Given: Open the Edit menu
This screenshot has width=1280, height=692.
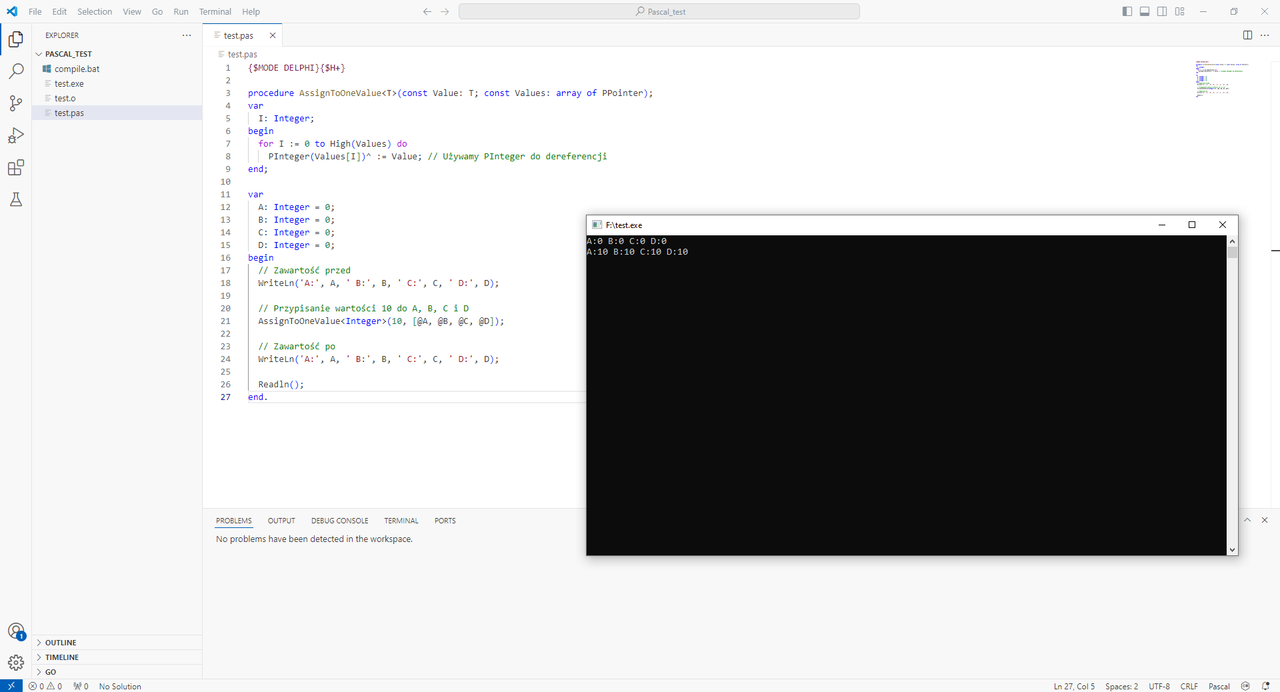Looking at the screenshot, I should pyautogui.click(x=59, y=11).
